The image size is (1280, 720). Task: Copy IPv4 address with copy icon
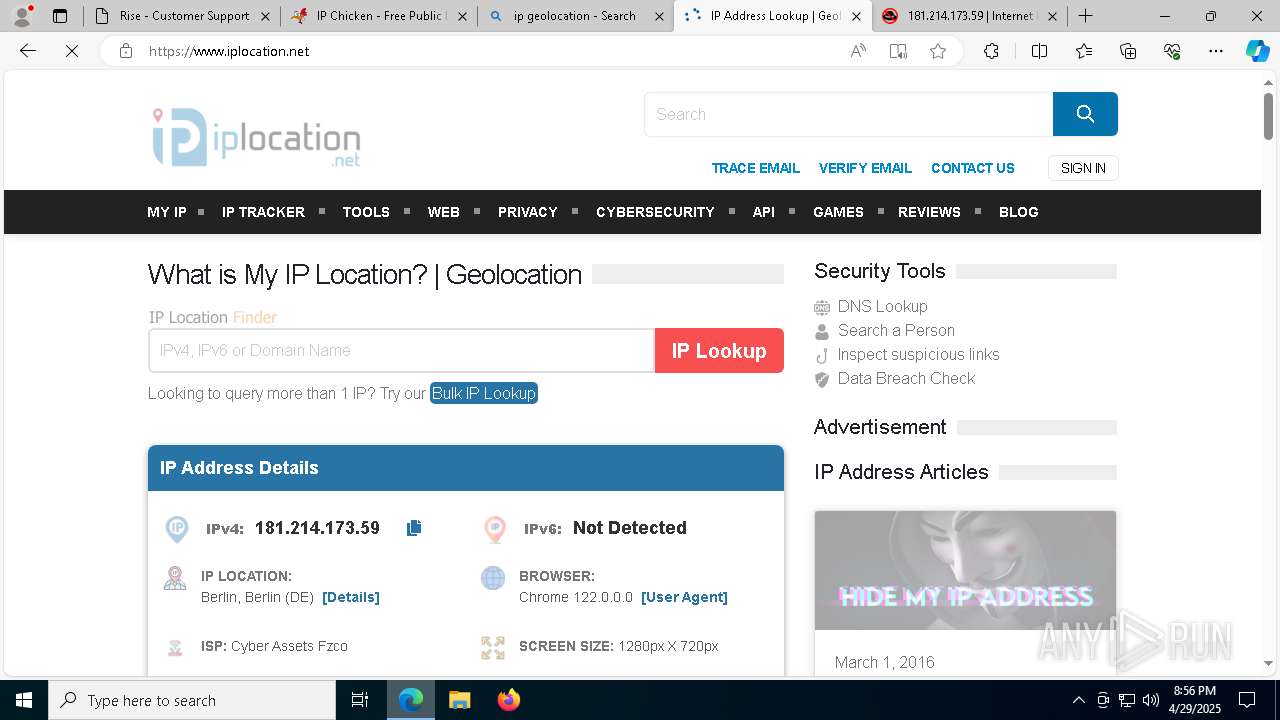point(414,528)
